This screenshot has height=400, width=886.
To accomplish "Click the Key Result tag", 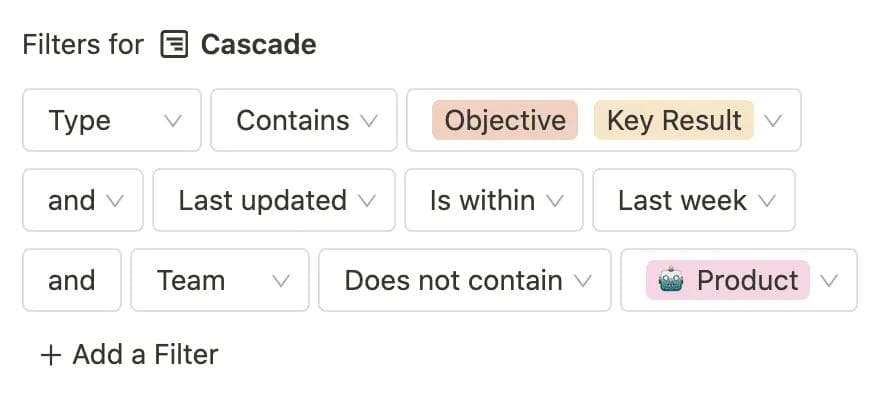I will [x=674, y=121].
